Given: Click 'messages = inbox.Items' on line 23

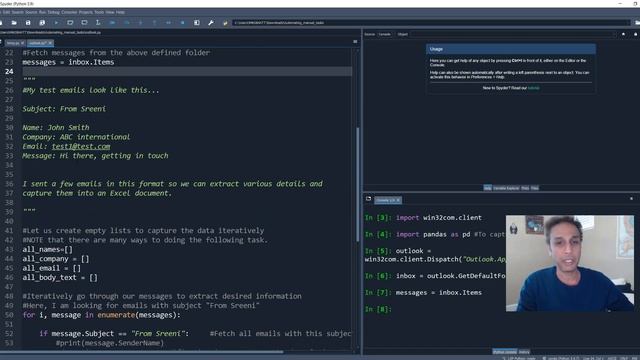Looking at the screenshot, I should [68, 62].
